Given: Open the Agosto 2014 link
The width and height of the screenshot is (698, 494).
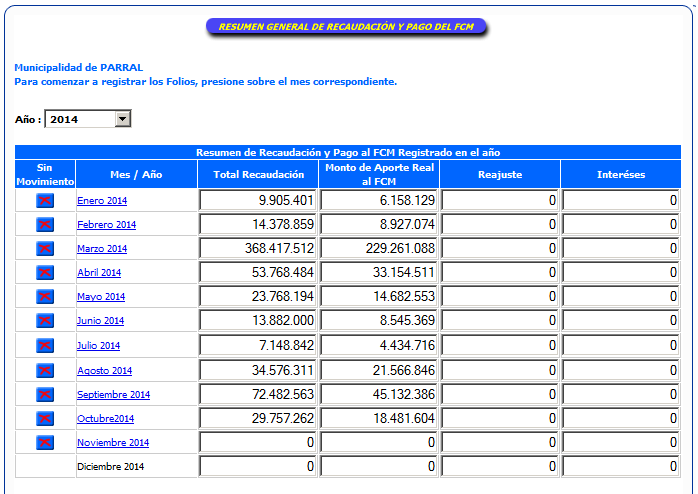Looking at the screenshot, I should click(x=105, y=371).
